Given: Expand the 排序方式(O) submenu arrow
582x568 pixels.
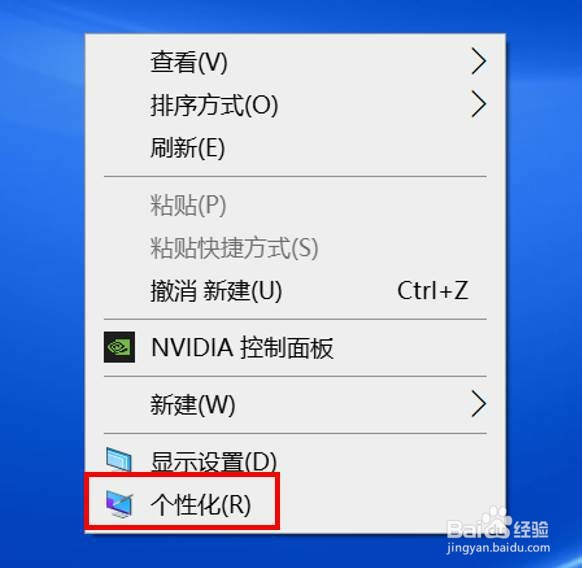Looking at the screenshot, I should coord(478,105).
